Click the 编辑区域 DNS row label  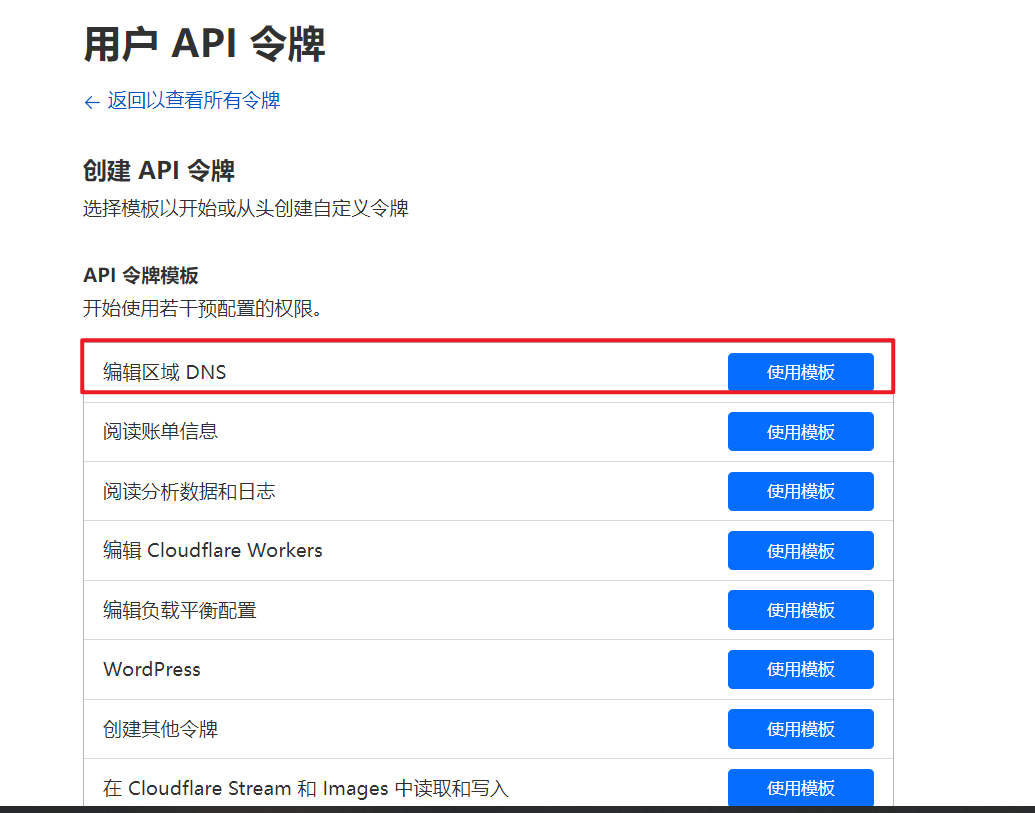coord(165,373)
